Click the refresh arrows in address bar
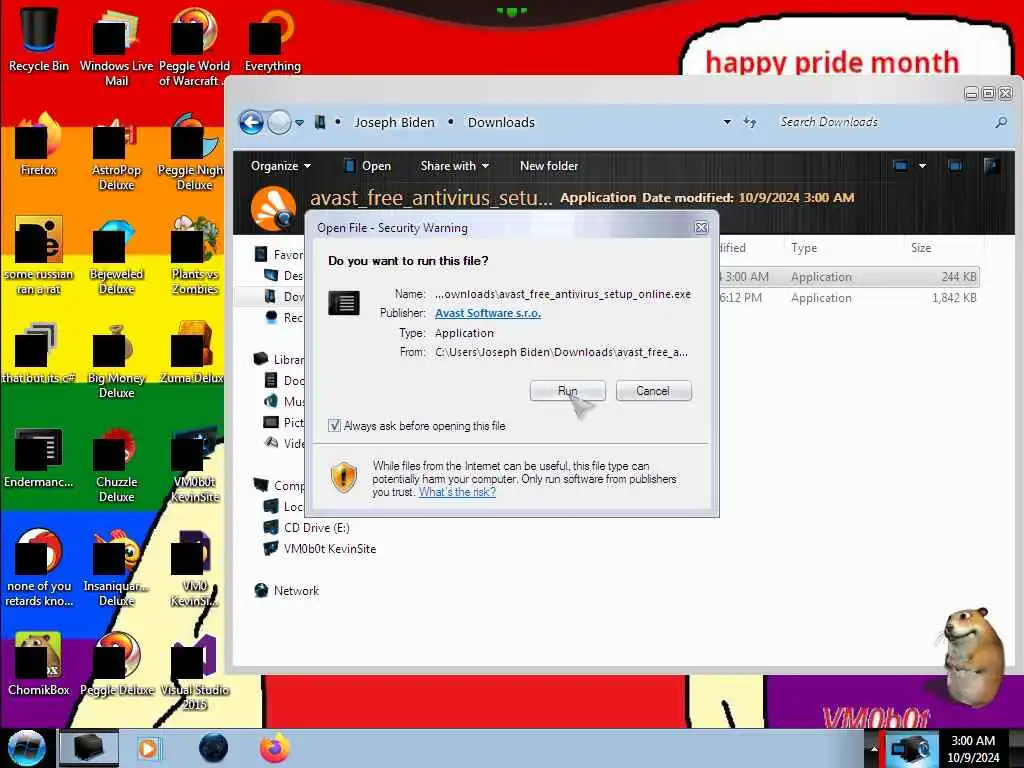Viewport: 1024px width, 768px height. (x=750, y=122)
